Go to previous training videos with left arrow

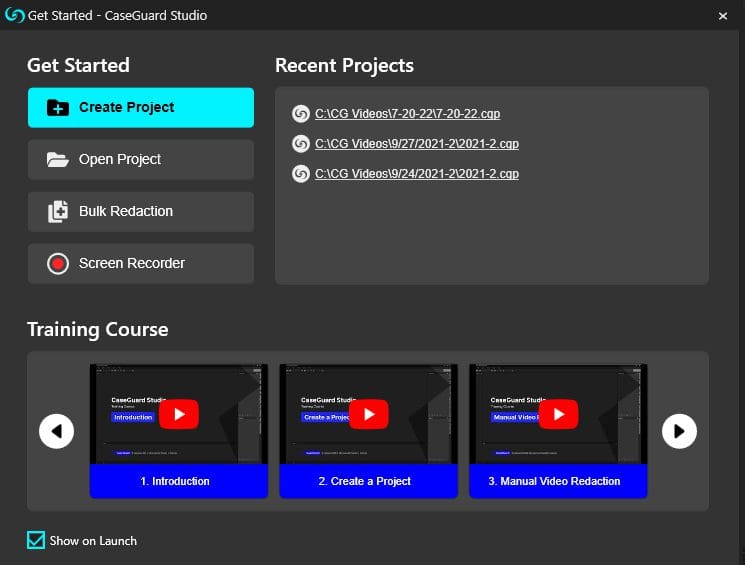click(57, 431)
